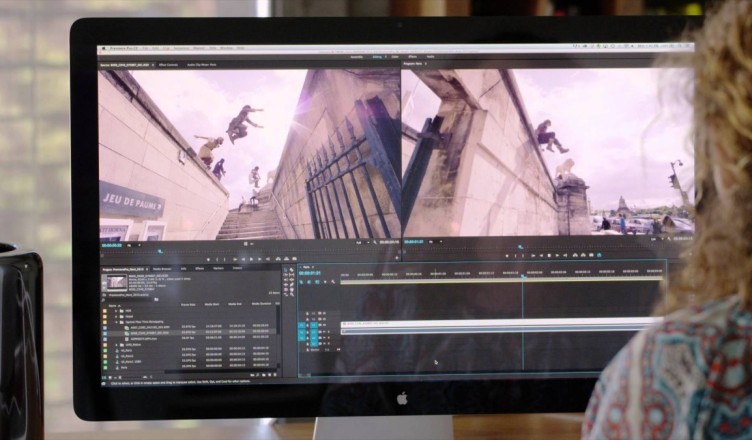This screenshot has height=440, width=752.
Task: Step forward one frame in Source monitor
Action: [259, 259]
